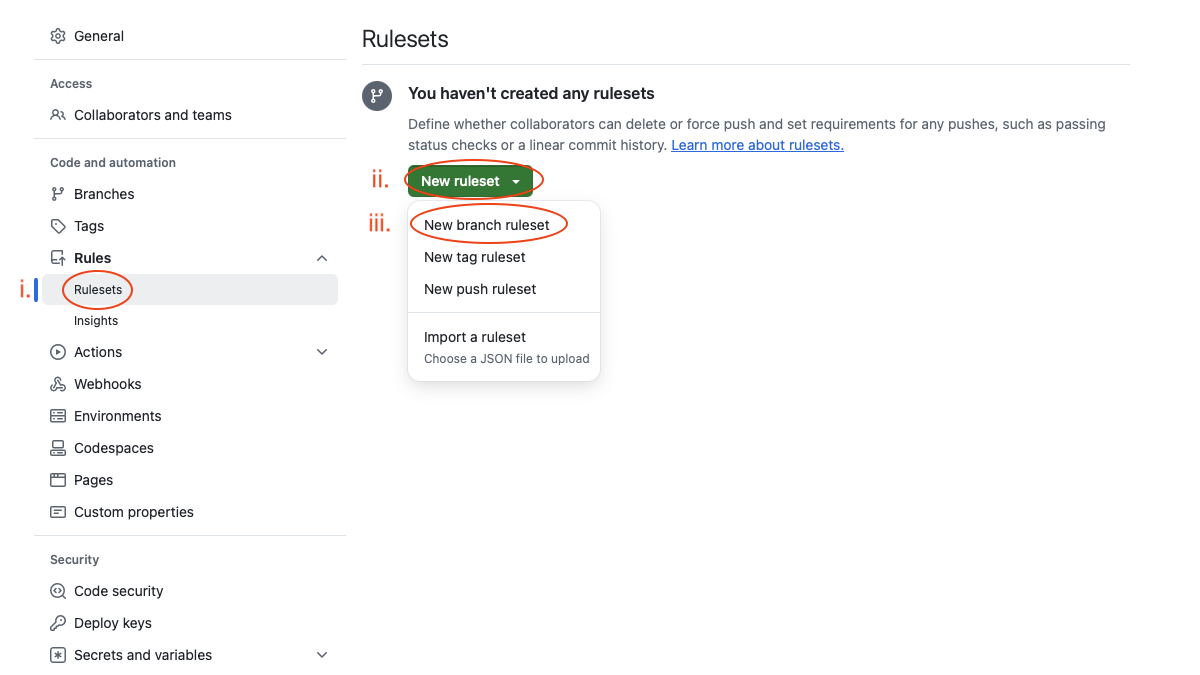This screenshot has height=675, width=1200.
Task: Select New branch ruleset menu option
Action: tap(487, 225)
